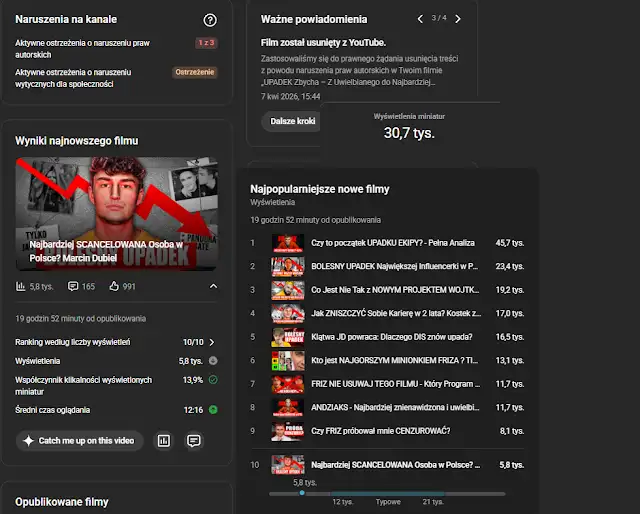This screenshot has height=514, width=640.
Task: Click the sparkle icon on Catch me up
Action: 28,441
